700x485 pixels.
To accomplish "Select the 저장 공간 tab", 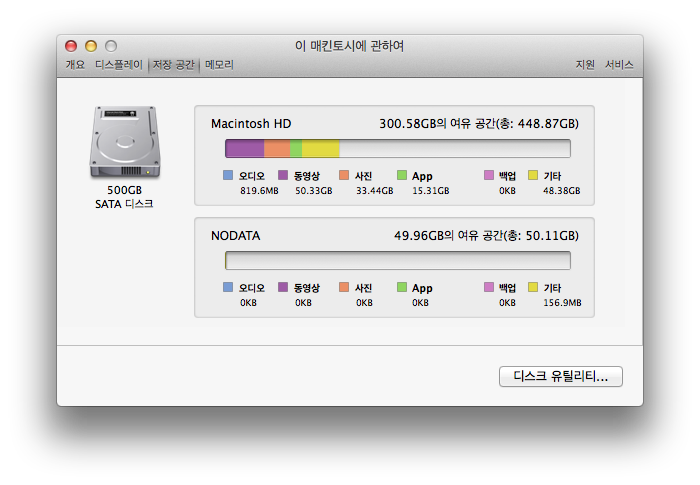I will (x=173, y=65).
